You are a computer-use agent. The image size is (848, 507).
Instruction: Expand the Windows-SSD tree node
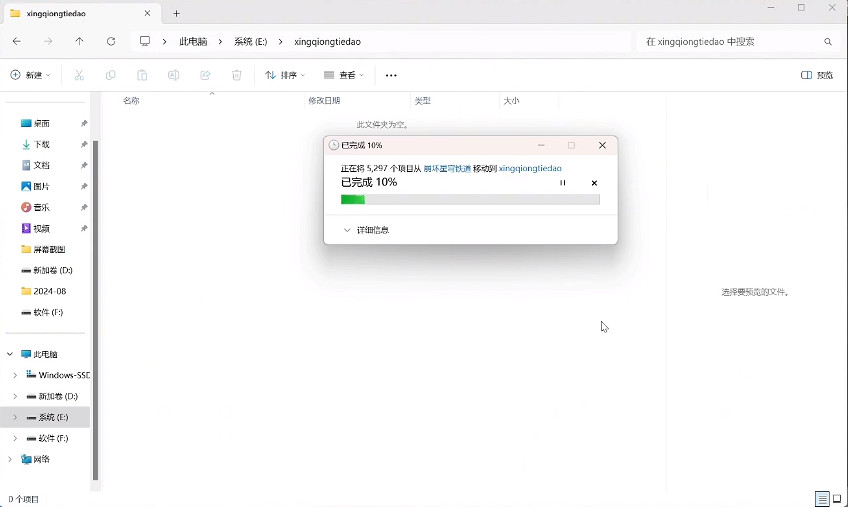click(x=15, y=375)
